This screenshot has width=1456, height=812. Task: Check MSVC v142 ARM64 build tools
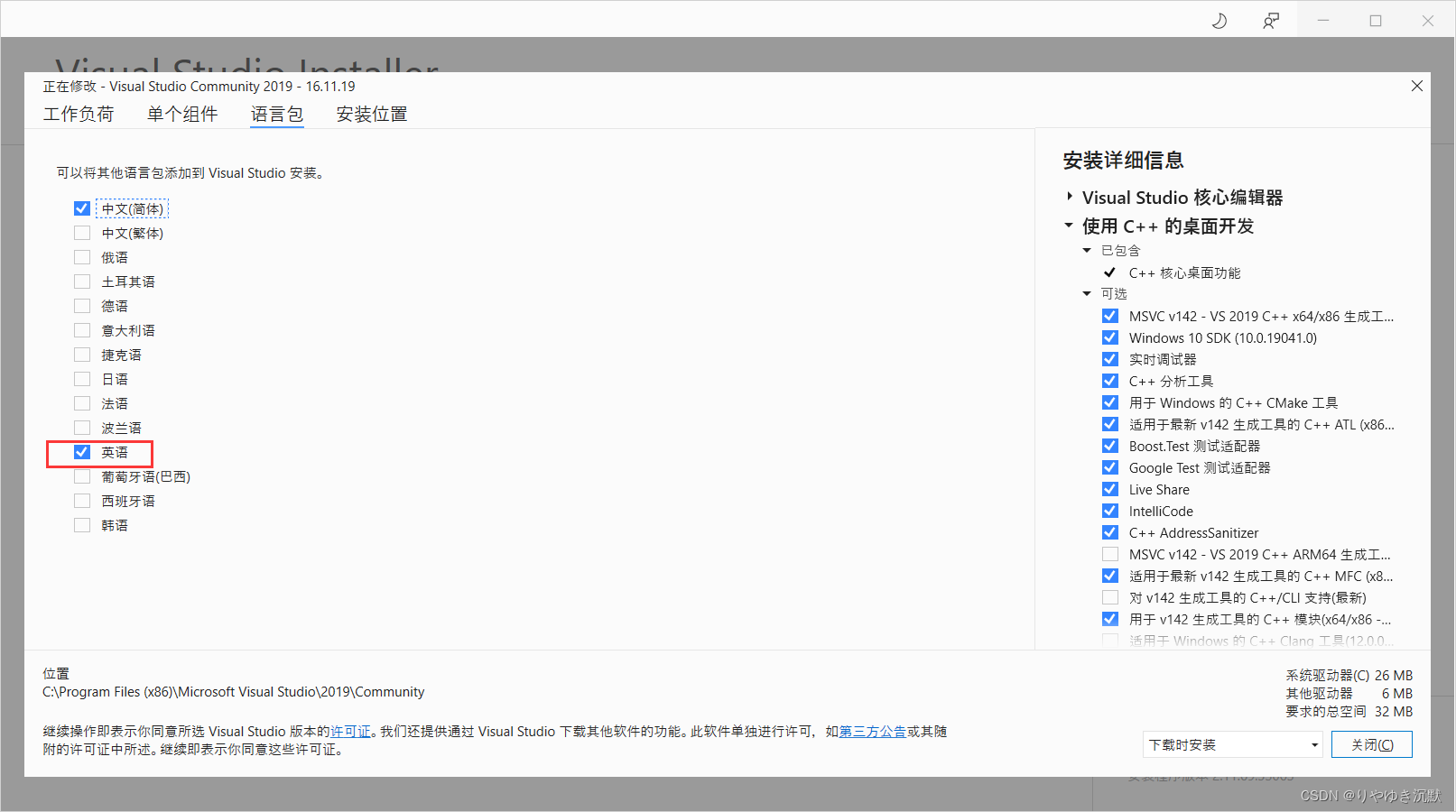(1110, 554)
